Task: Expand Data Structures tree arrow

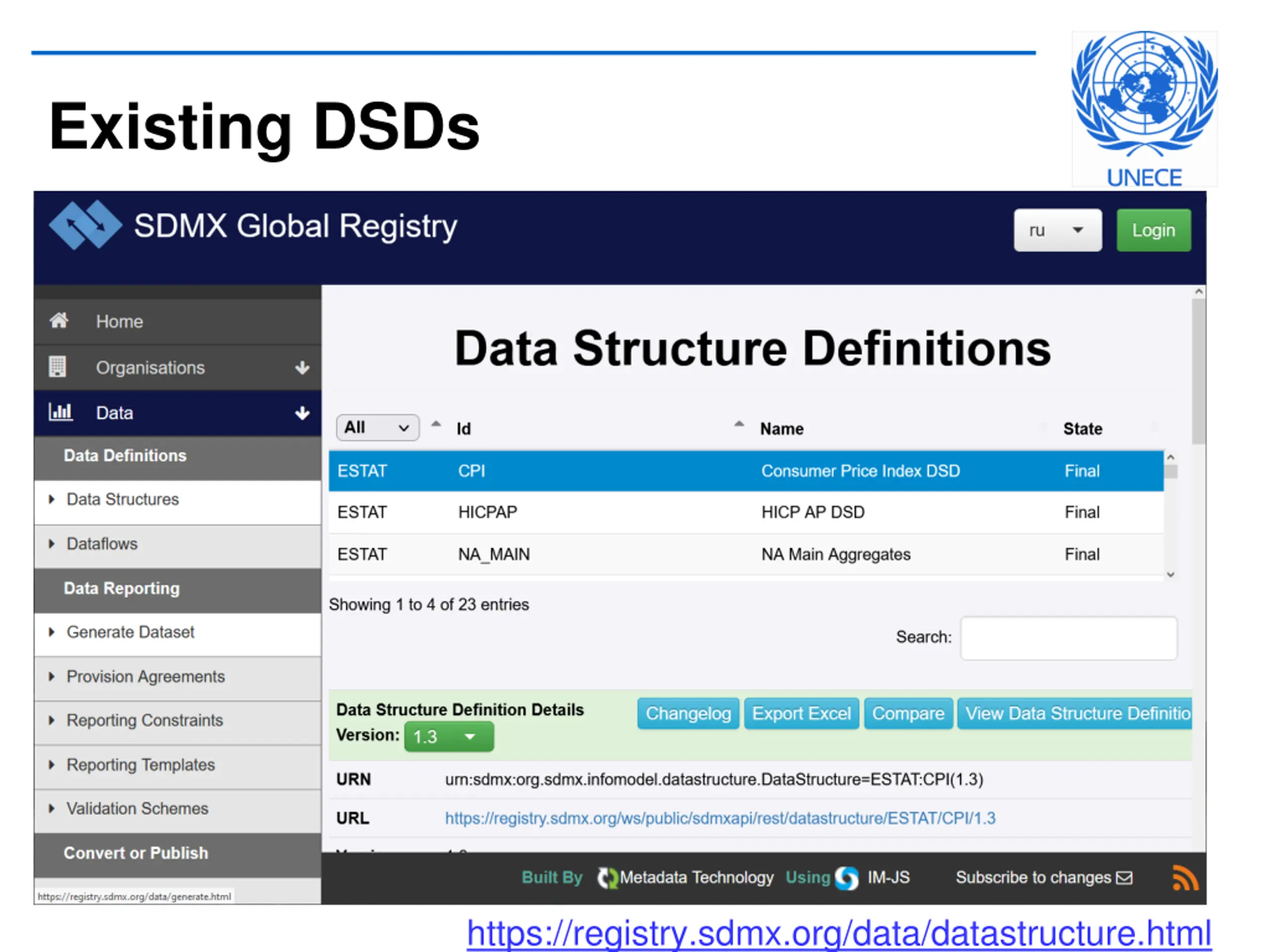Action: 52,499
